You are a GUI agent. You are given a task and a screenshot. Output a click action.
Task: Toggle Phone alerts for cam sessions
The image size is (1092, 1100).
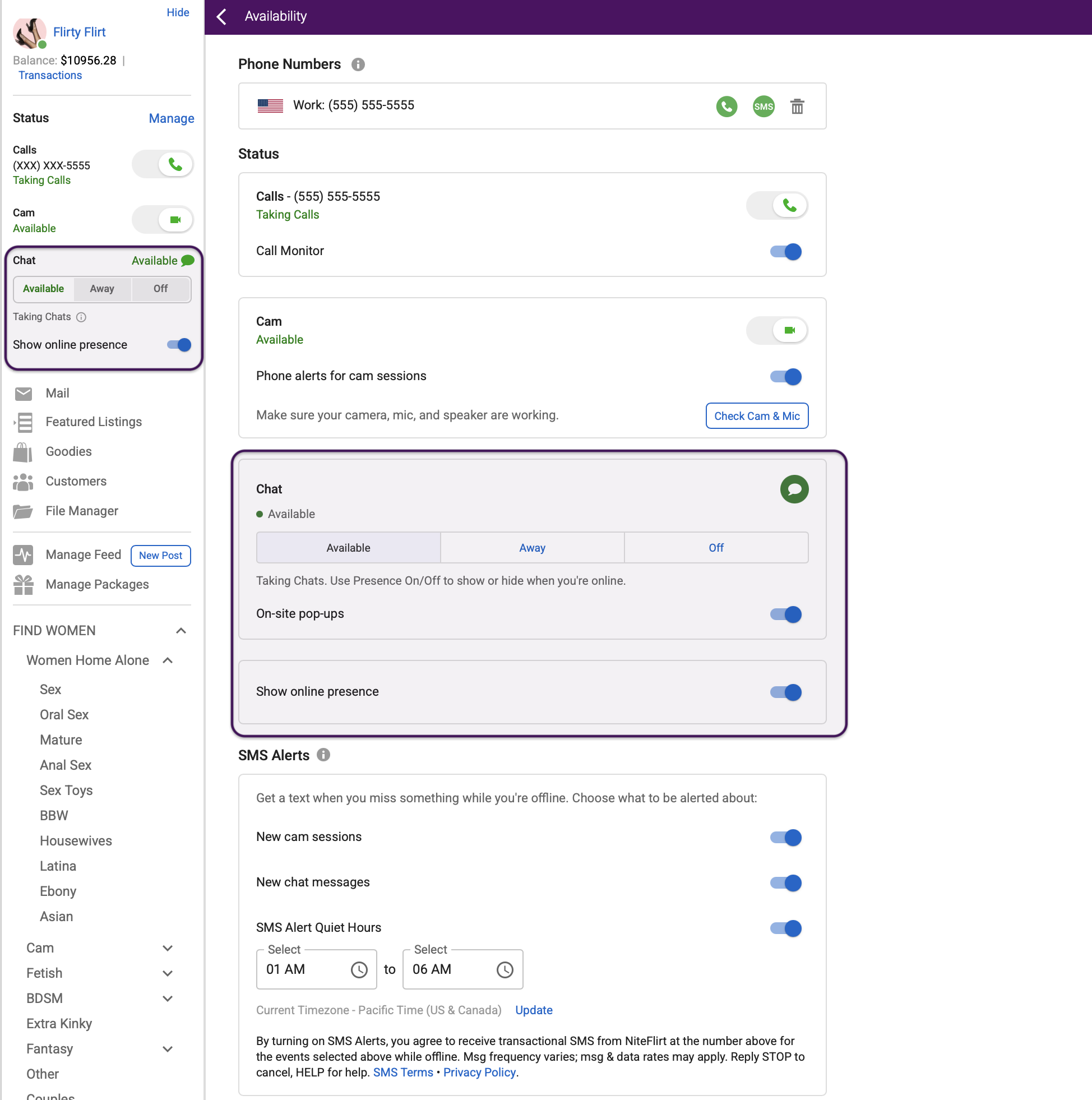[x=786, y=377]
